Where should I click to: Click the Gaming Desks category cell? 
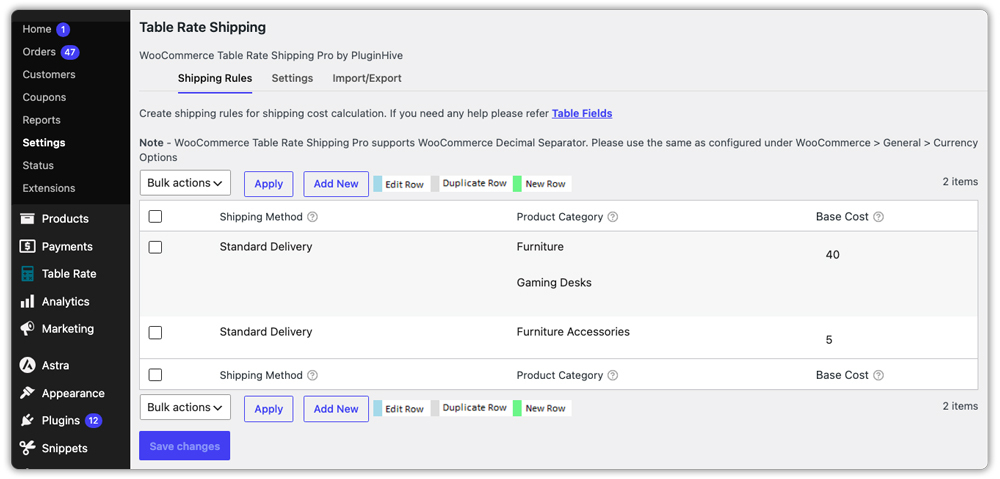554,283
